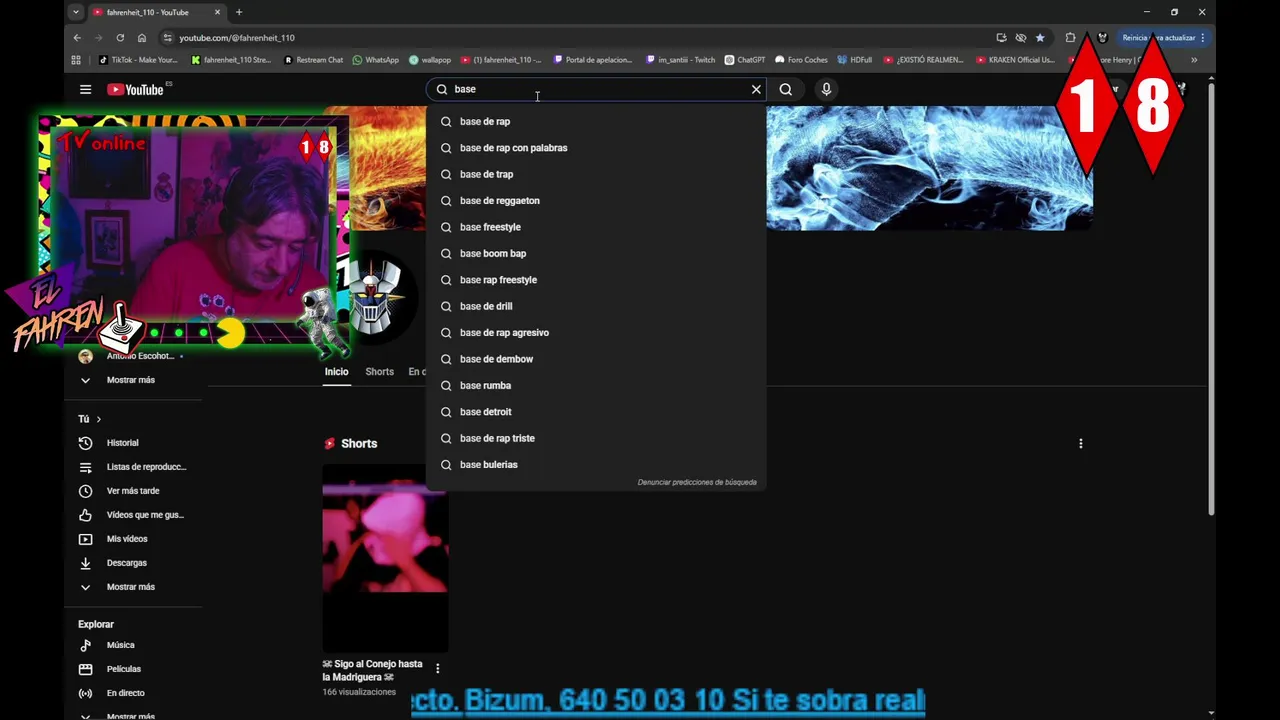The width and height of the screenshot is (1280, 720).
Task: Select the suggestion "base de reggaeton"
Action: click(x=596, y=200)
